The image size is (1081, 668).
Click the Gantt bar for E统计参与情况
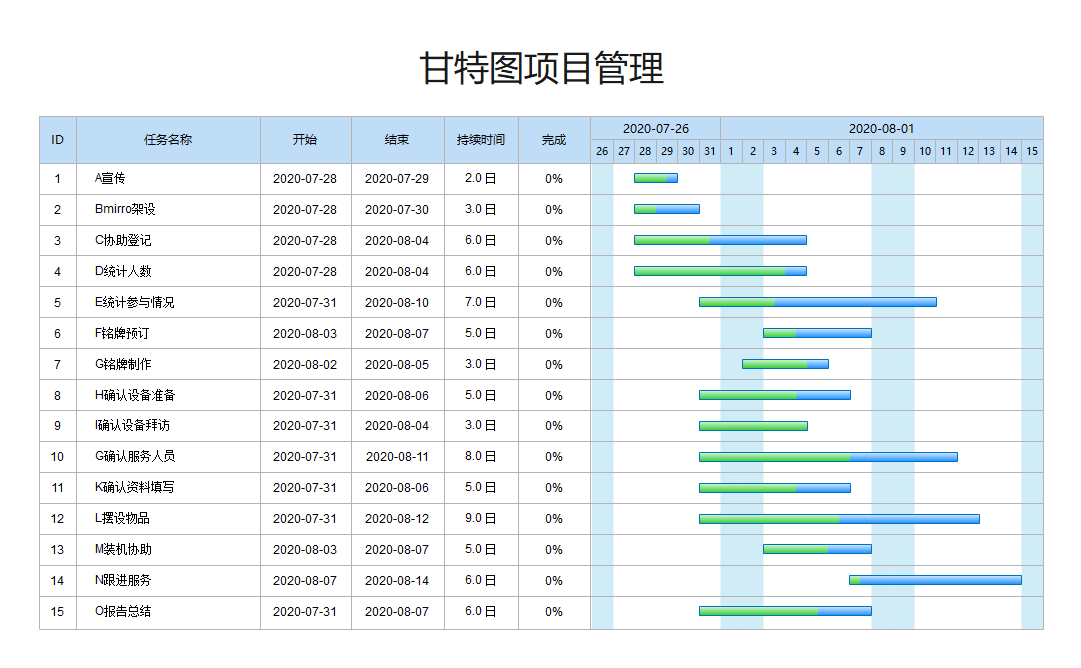coord(818,302)
